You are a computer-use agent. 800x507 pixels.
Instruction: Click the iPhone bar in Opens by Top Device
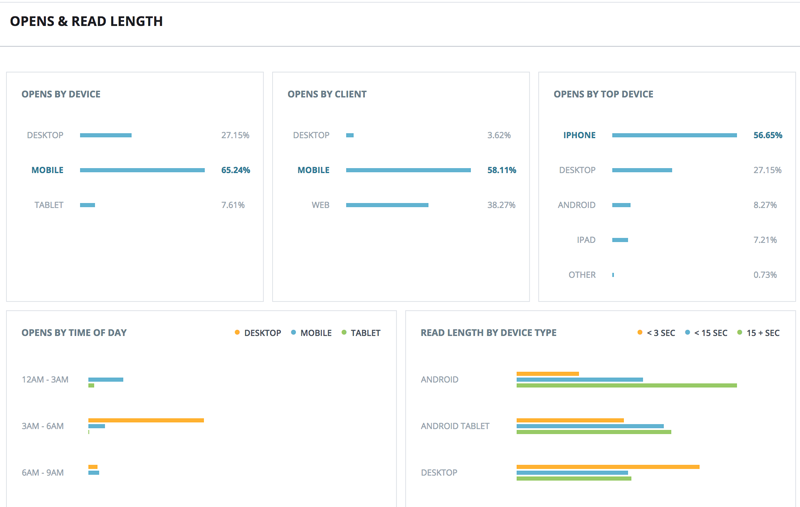[x=674, y=135]
